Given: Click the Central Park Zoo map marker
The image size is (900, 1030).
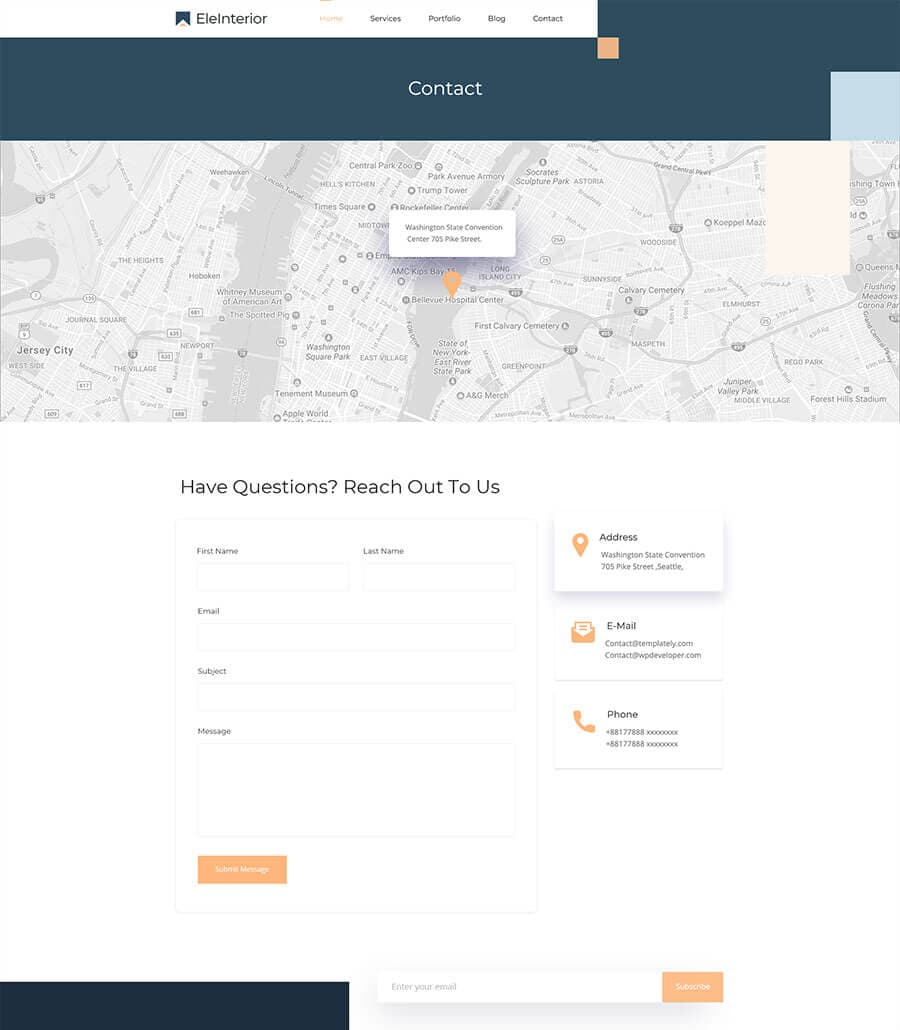Looking at the screenshot, I should pos(418,166).
